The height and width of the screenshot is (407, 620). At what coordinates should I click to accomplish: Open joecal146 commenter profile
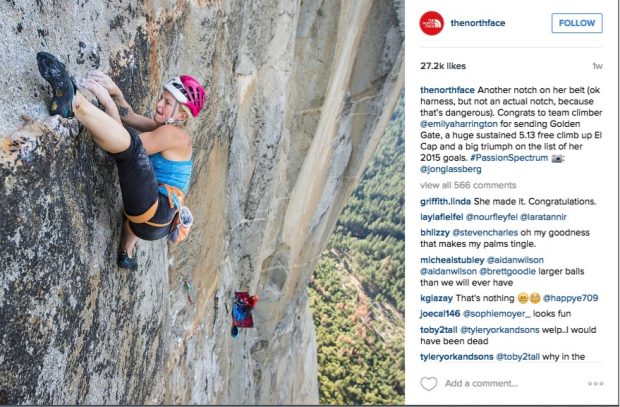point(440,314)
